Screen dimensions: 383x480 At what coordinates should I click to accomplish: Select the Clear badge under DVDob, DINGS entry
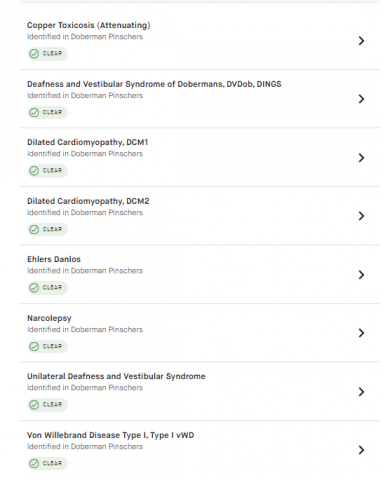[x=47, y=112]
